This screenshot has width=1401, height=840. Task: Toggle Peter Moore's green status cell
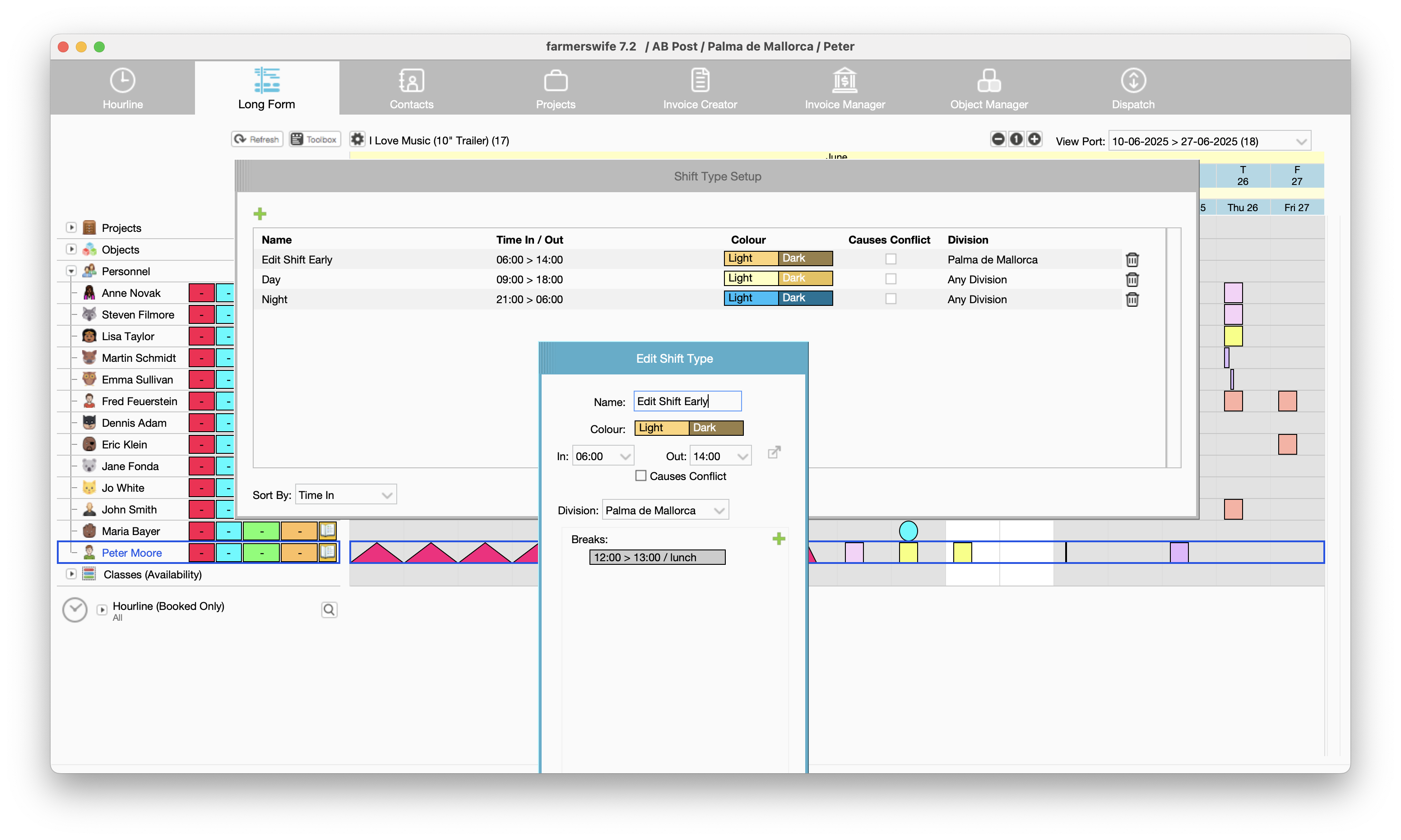(x=261, y=553)
